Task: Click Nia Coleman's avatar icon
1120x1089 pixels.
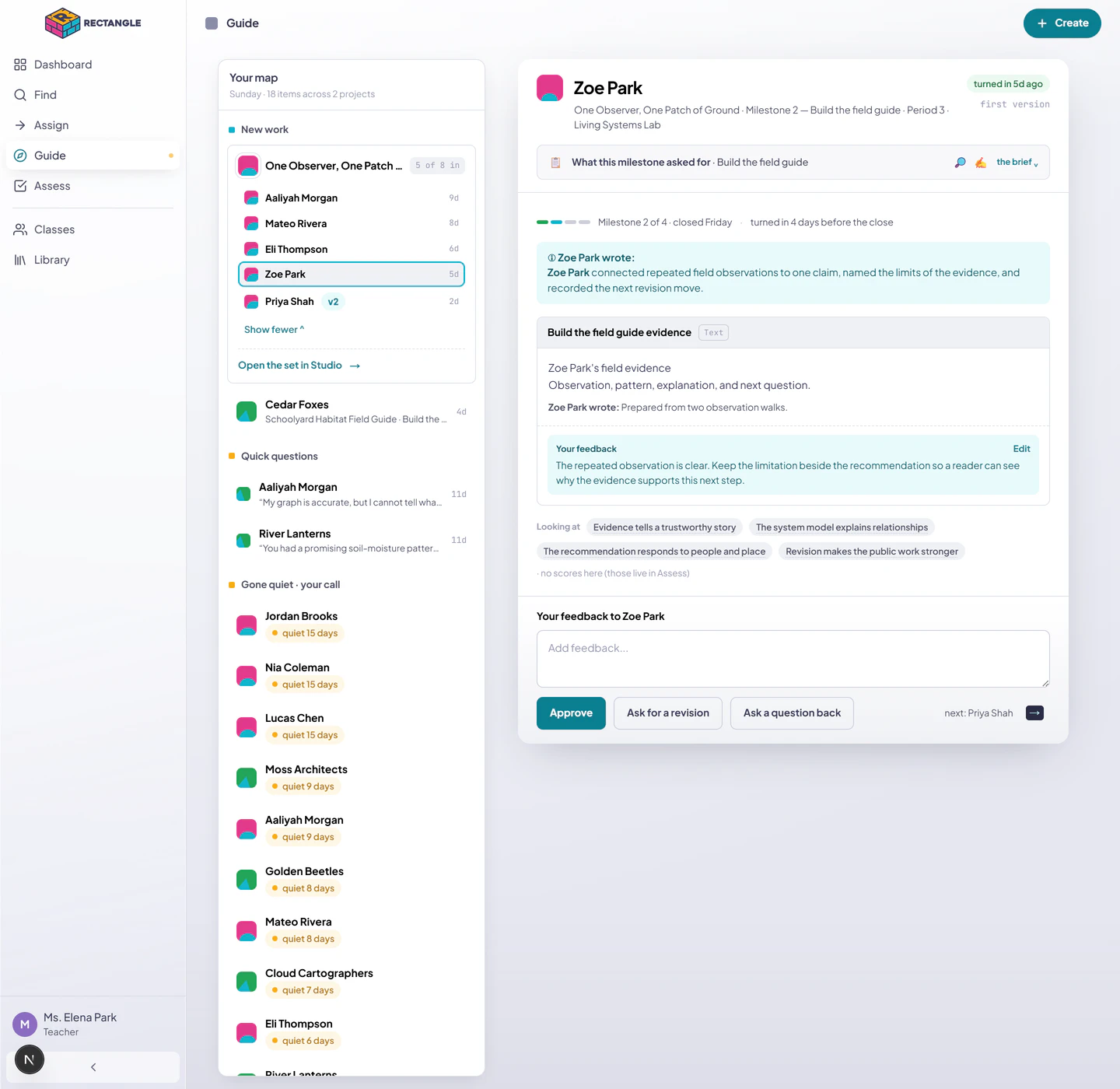Action: click(x=247, y=676)
